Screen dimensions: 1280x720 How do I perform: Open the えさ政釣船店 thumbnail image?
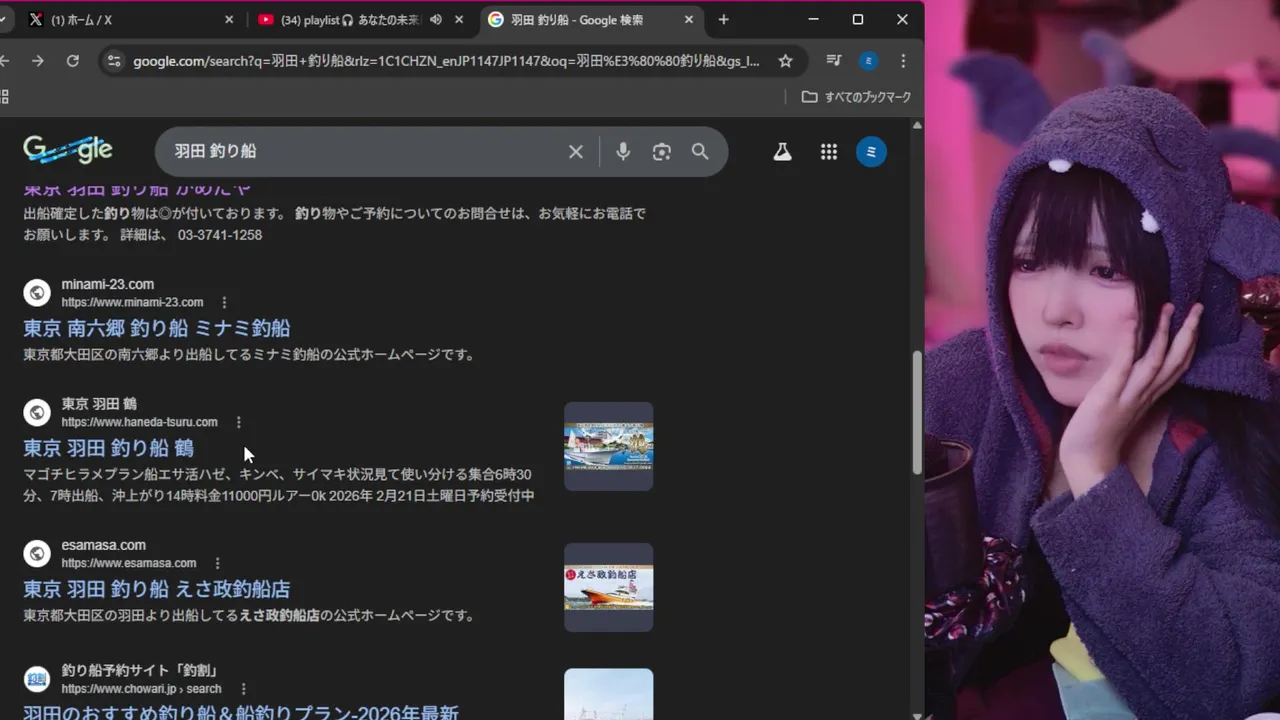point(608,587)
